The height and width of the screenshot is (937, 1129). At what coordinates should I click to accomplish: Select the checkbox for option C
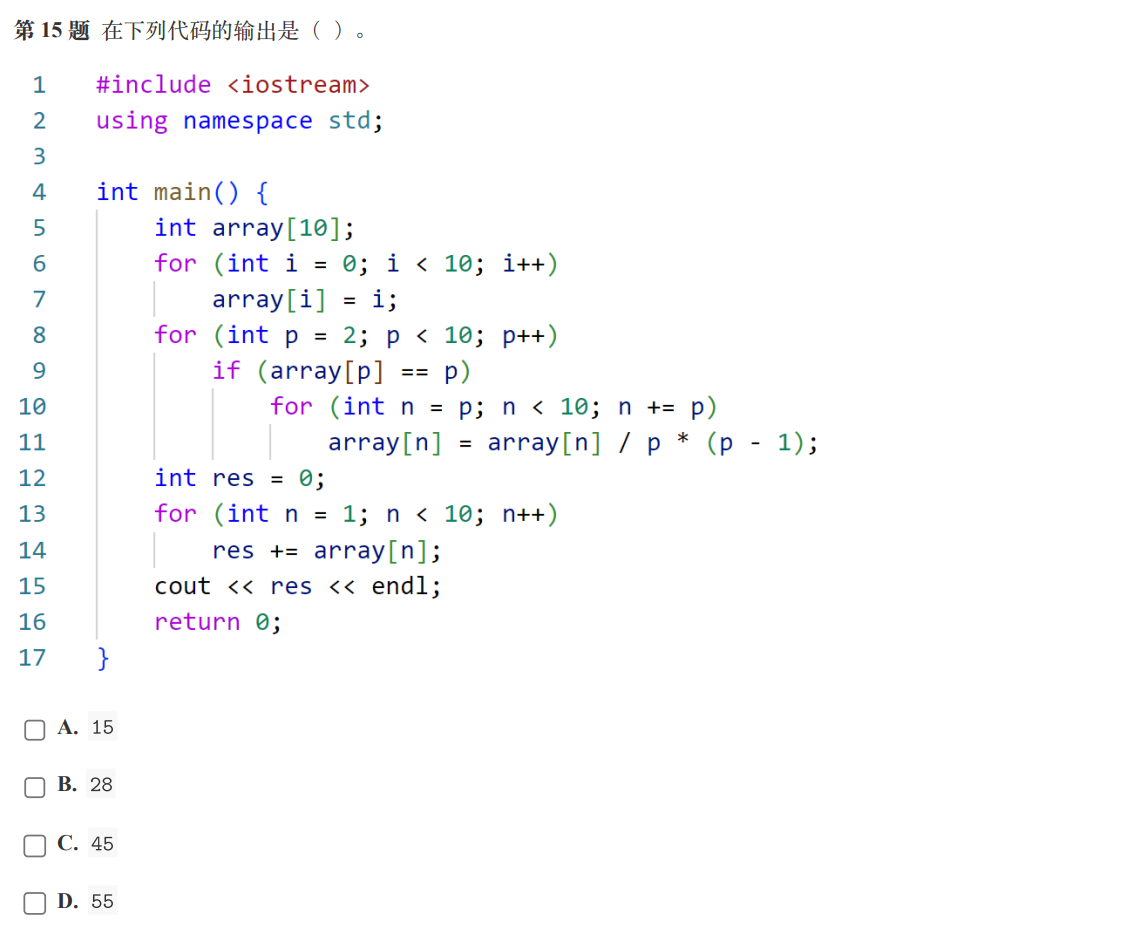(35, 845)
